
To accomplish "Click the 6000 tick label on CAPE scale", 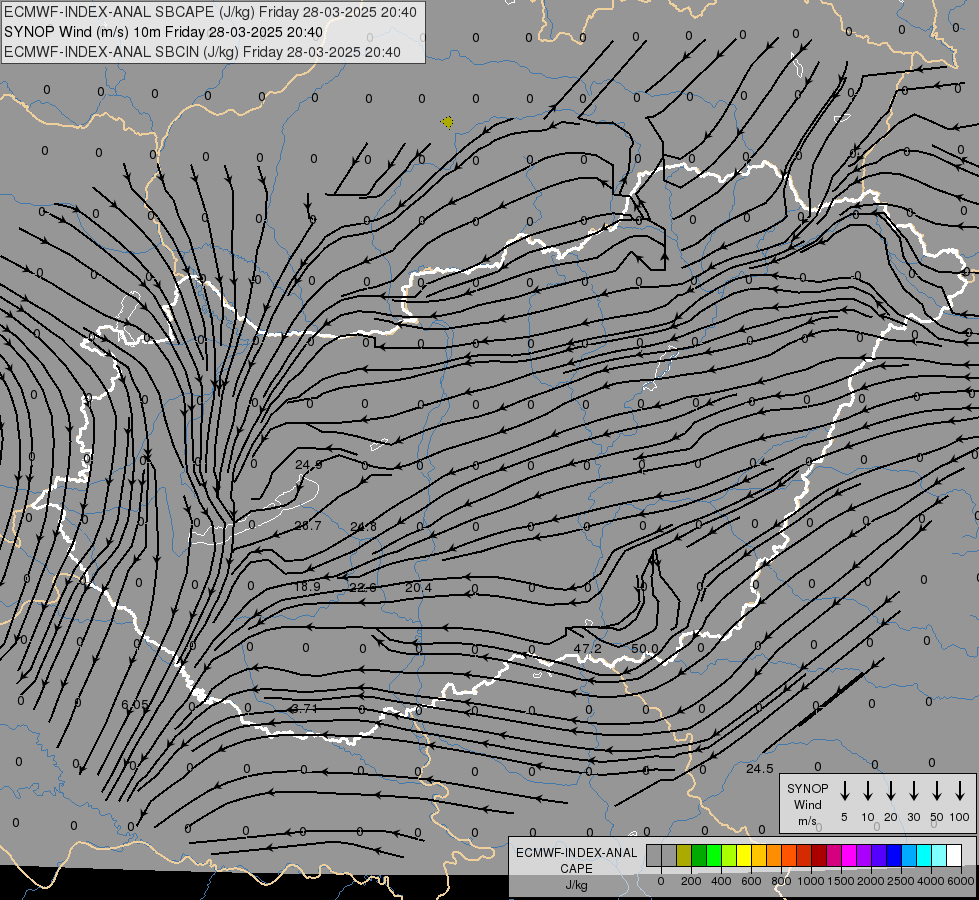I will 961,881.
